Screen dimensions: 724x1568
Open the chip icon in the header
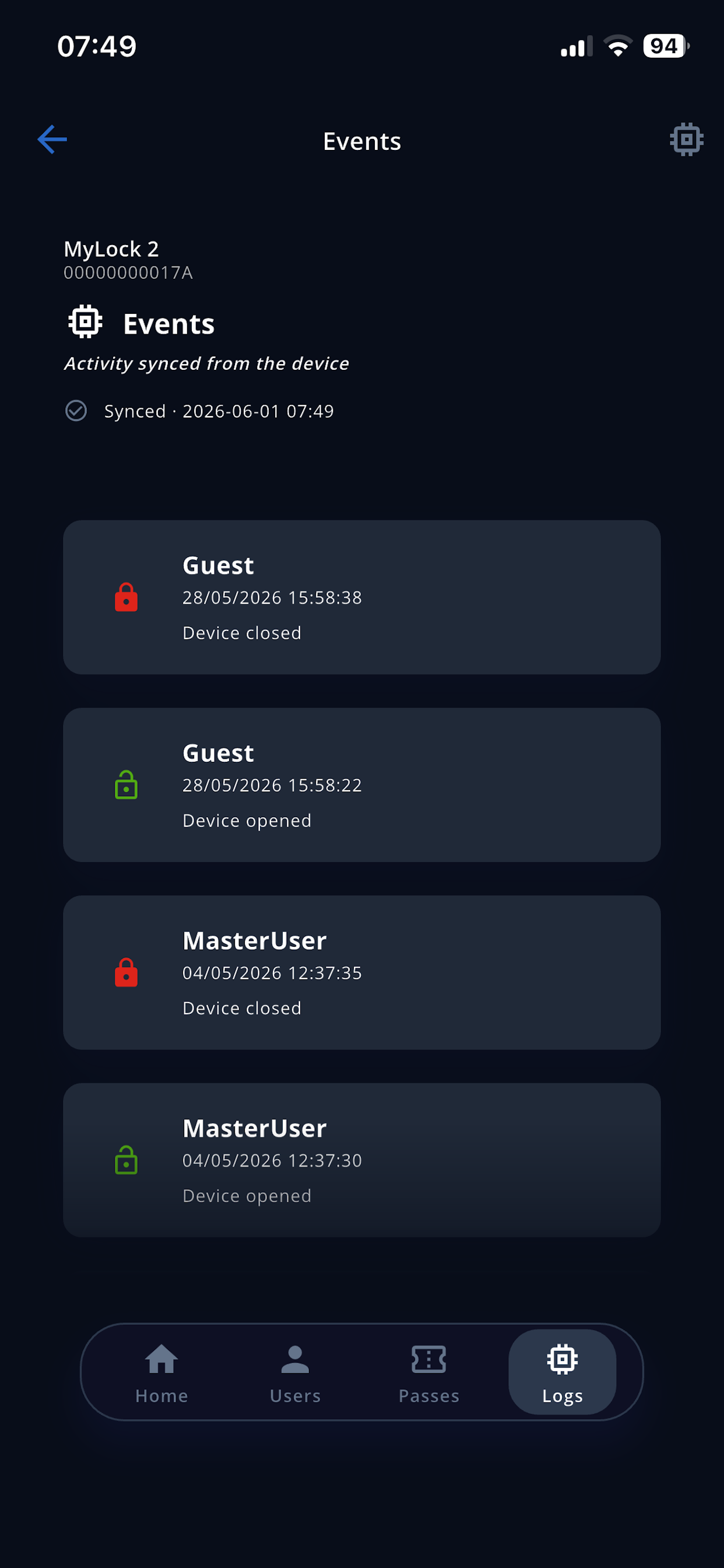(686, 139)
